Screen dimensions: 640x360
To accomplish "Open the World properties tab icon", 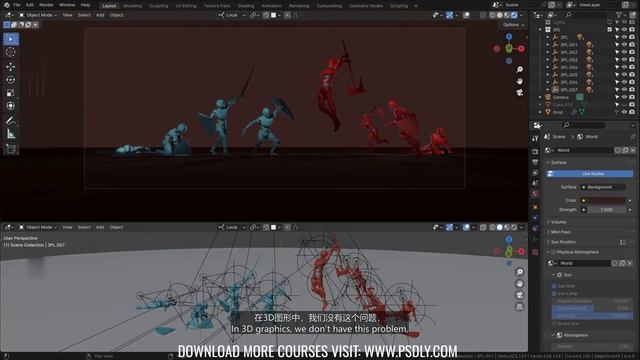I will (x=535, y=194).
